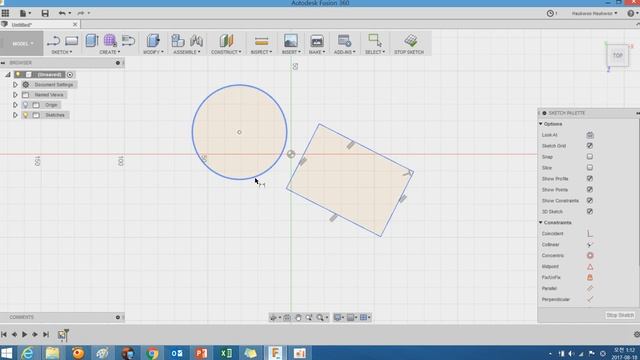Choose the Midpoint constraint icon

point(590,267)
